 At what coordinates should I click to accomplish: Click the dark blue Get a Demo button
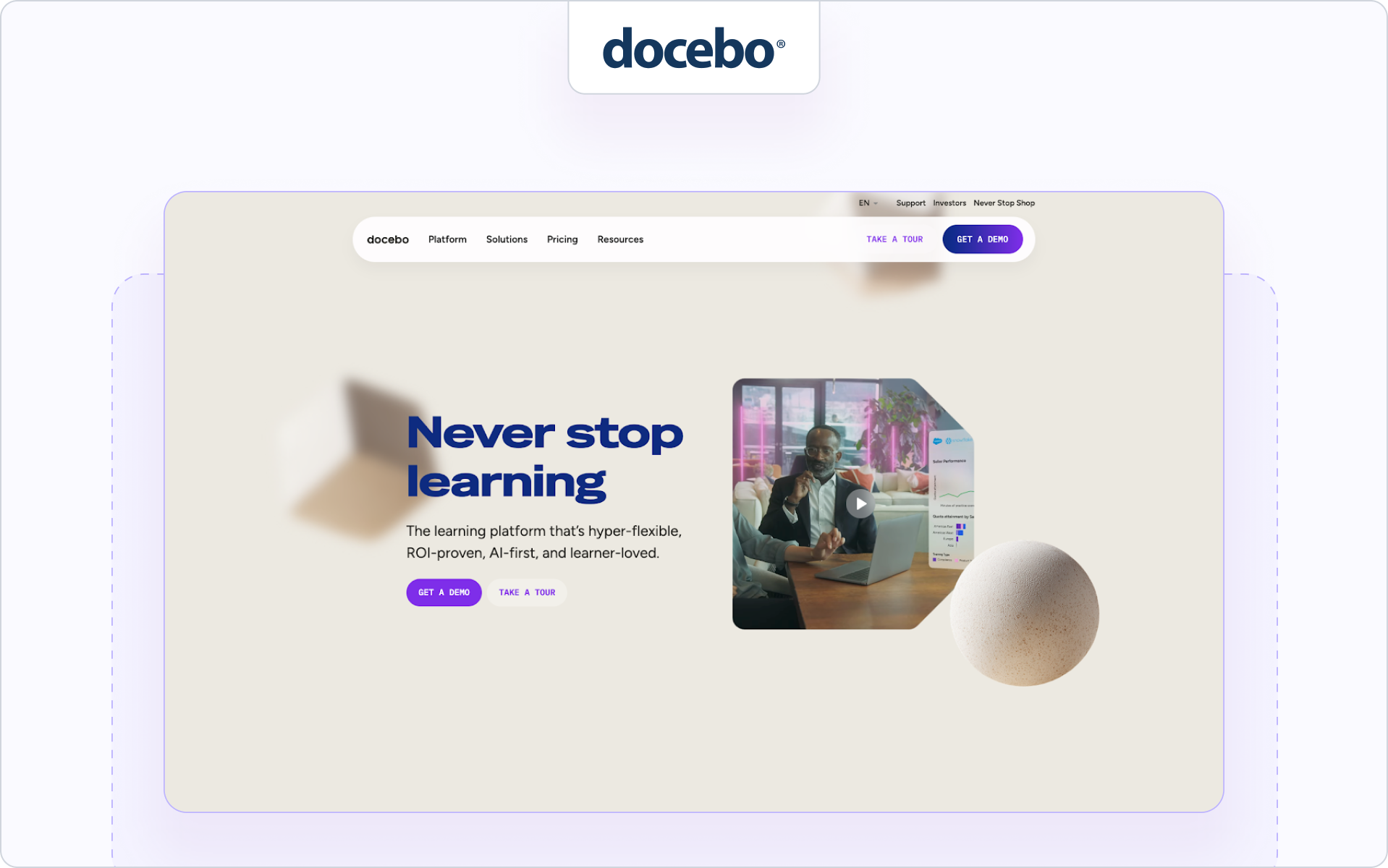[982, 239]
